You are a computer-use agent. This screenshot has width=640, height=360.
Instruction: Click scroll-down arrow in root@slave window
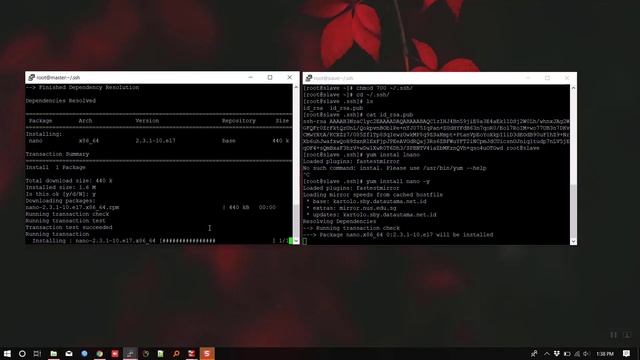coord(573,241)
